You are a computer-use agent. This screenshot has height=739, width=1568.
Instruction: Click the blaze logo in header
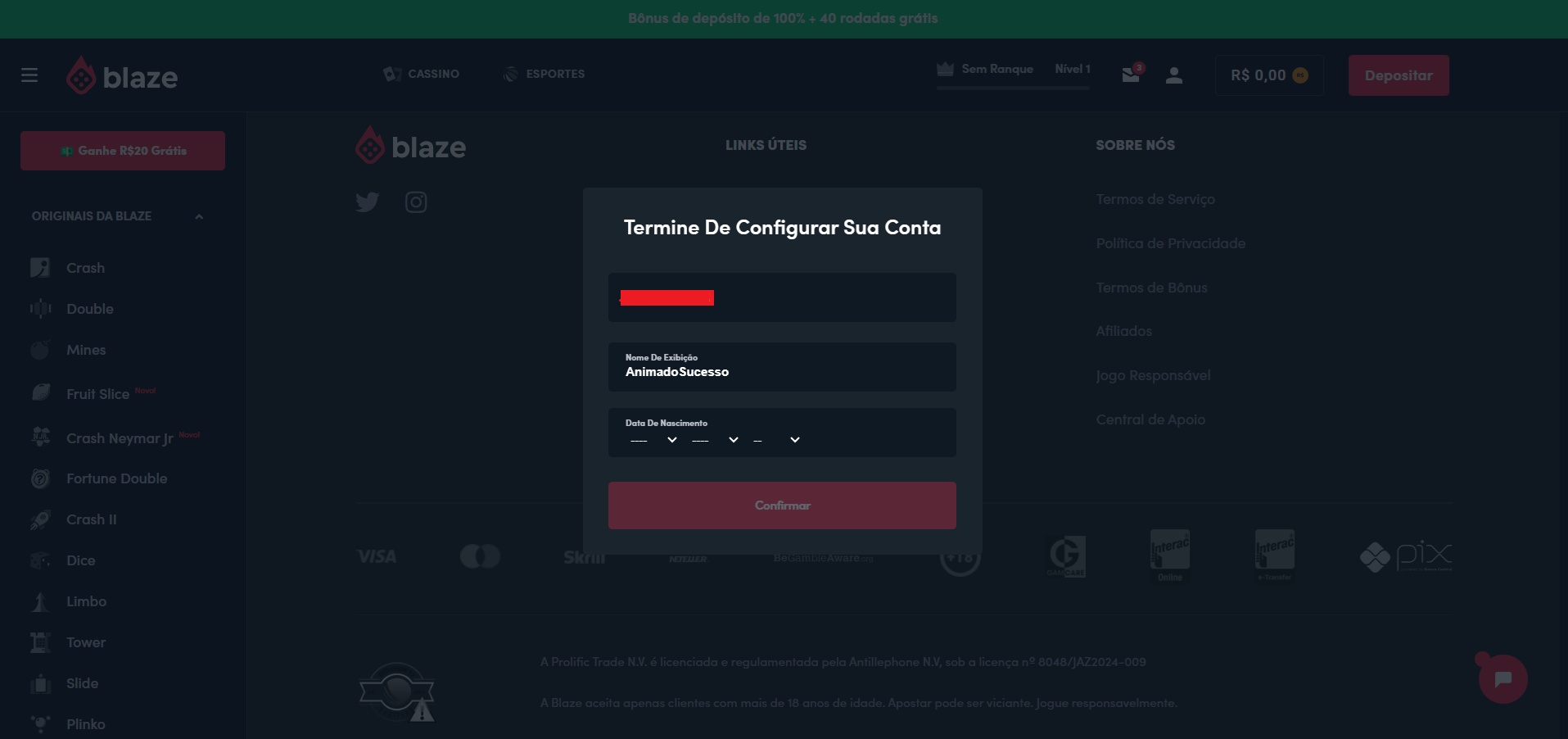(122, 75)
